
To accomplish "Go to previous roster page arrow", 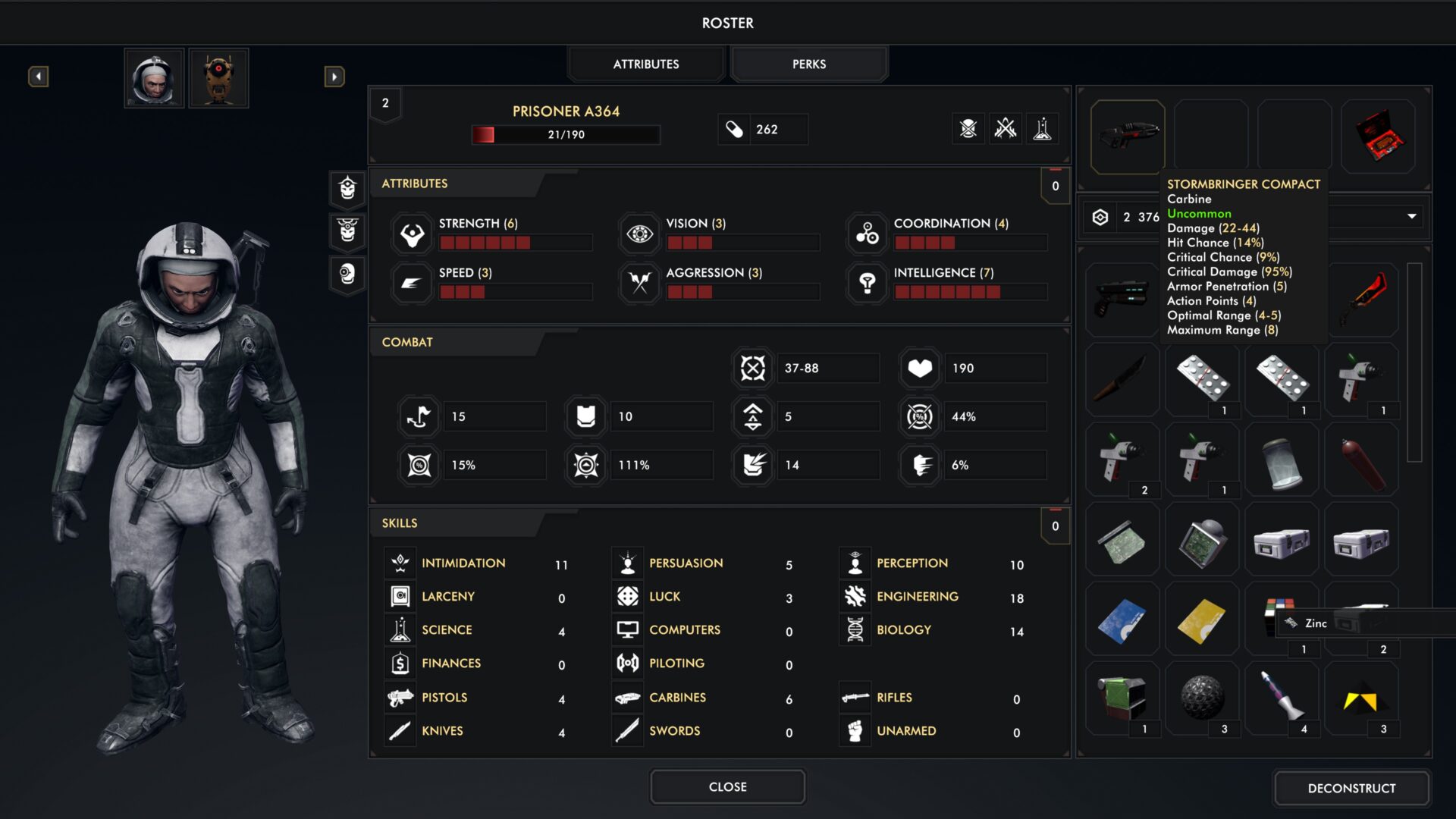I will pyautogui.click(x=38, y=77).
